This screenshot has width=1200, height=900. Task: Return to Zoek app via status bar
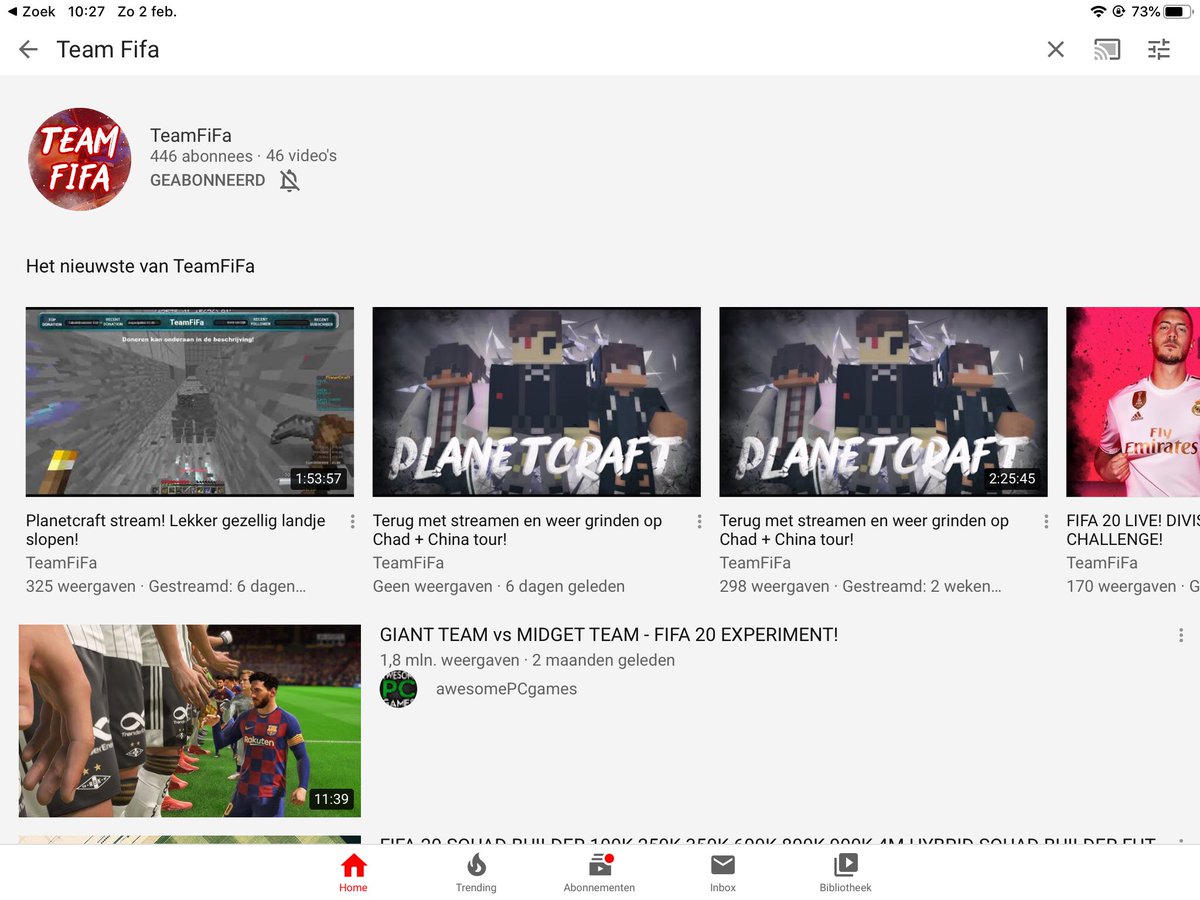click(x=30, y=12)
